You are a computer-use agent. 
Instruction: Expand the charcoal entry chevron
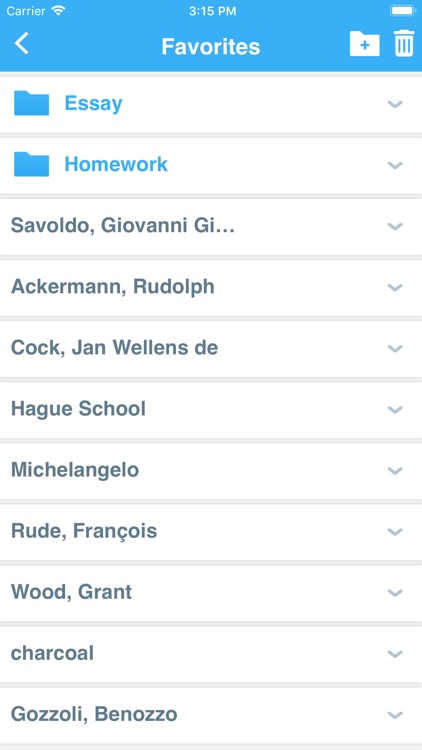(x=395, y=654)
